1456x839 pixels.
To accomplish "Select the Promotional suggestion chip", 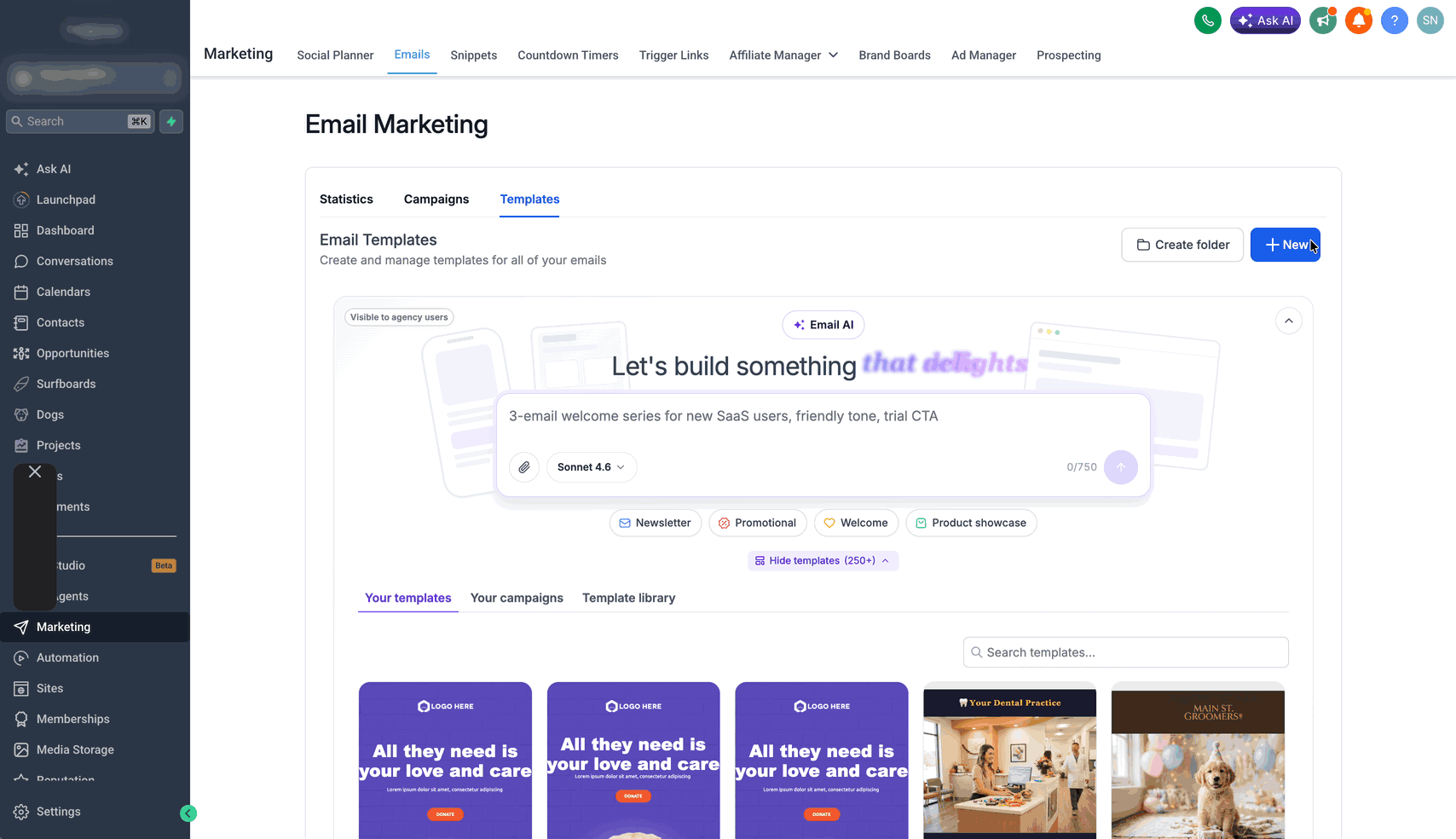I will click(x=757, y=523).
